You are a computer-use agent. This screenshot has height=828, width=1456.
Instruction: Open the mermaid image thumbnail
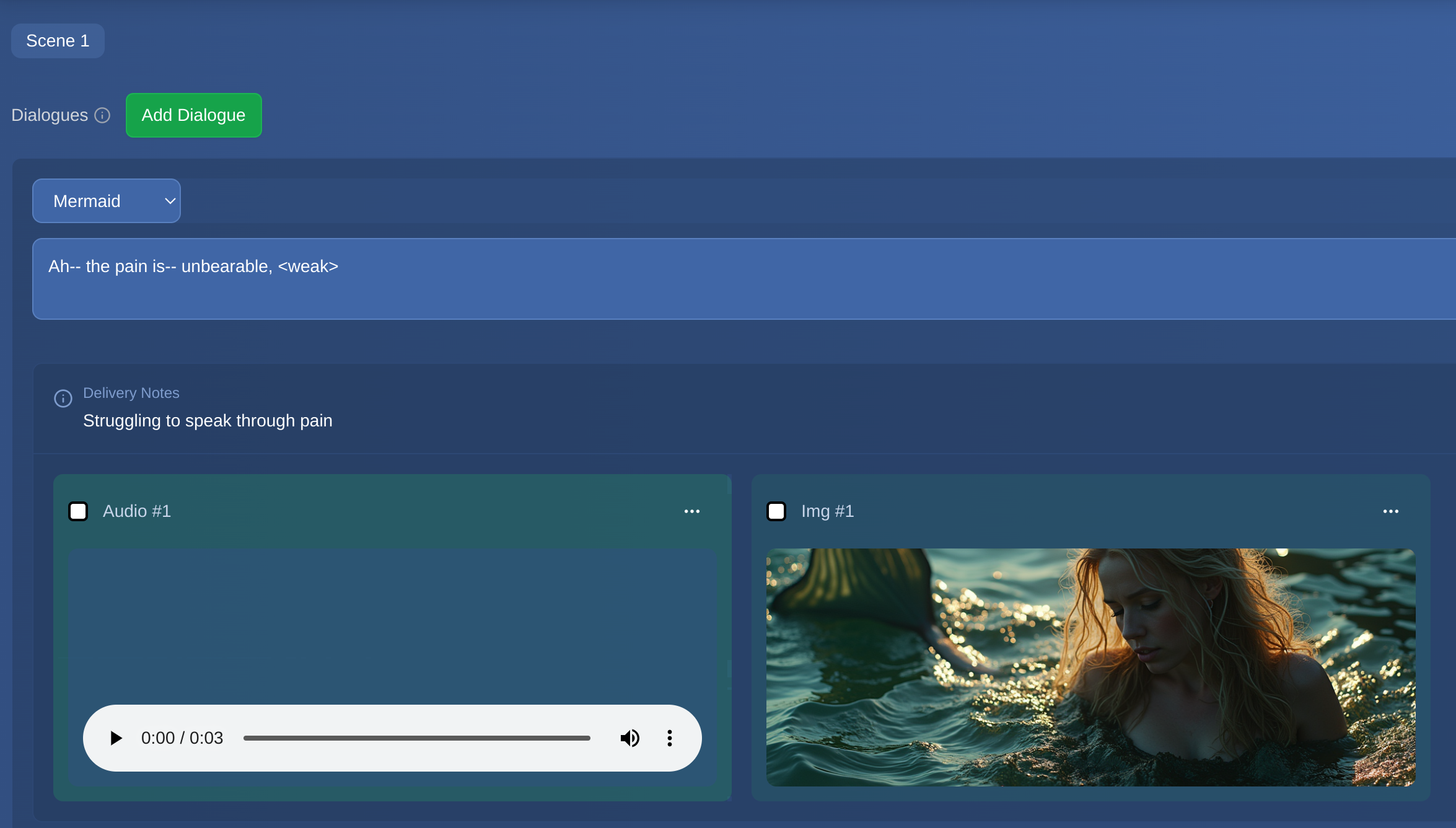pos(1090,667)
